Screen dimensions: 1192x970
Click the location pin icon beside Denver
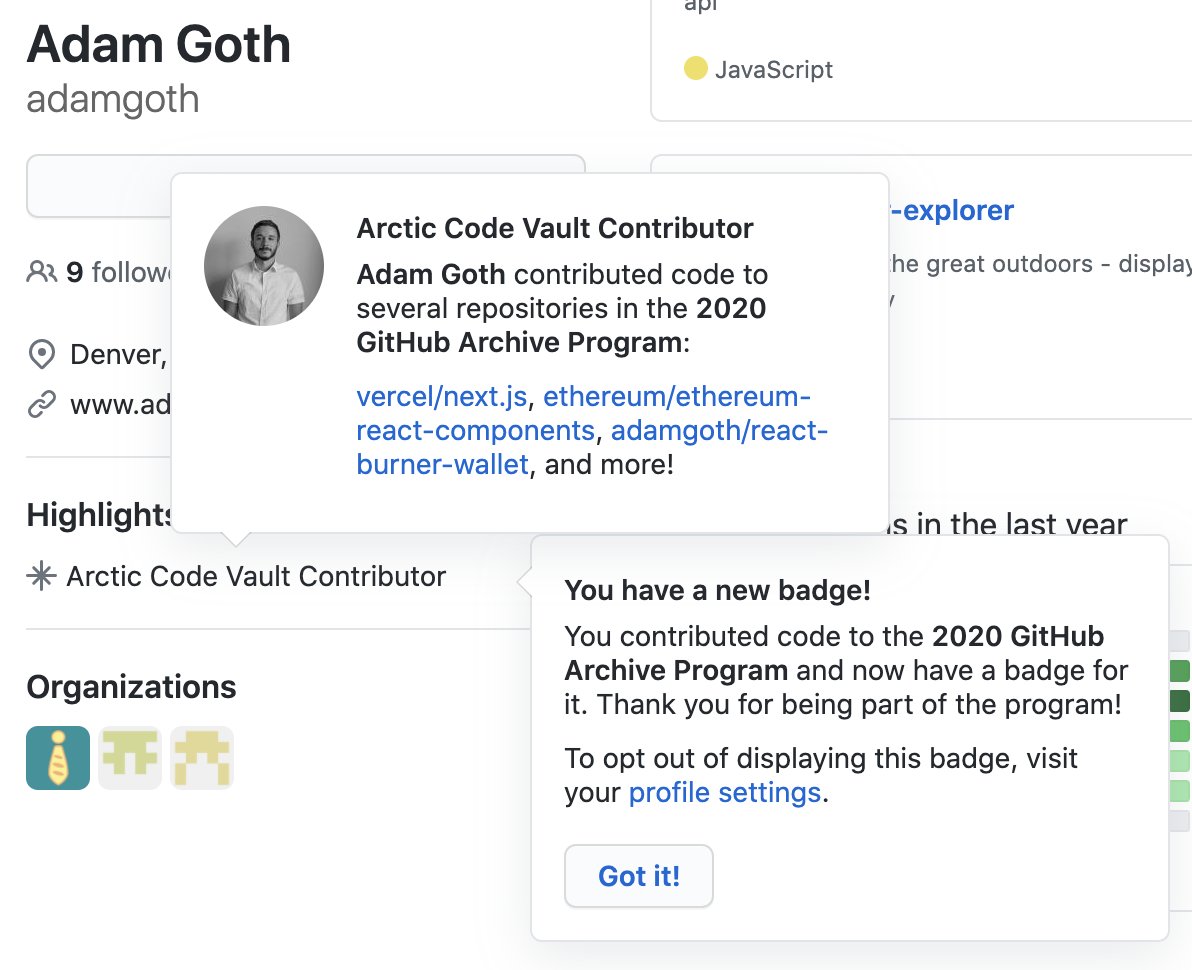[41, 354]
